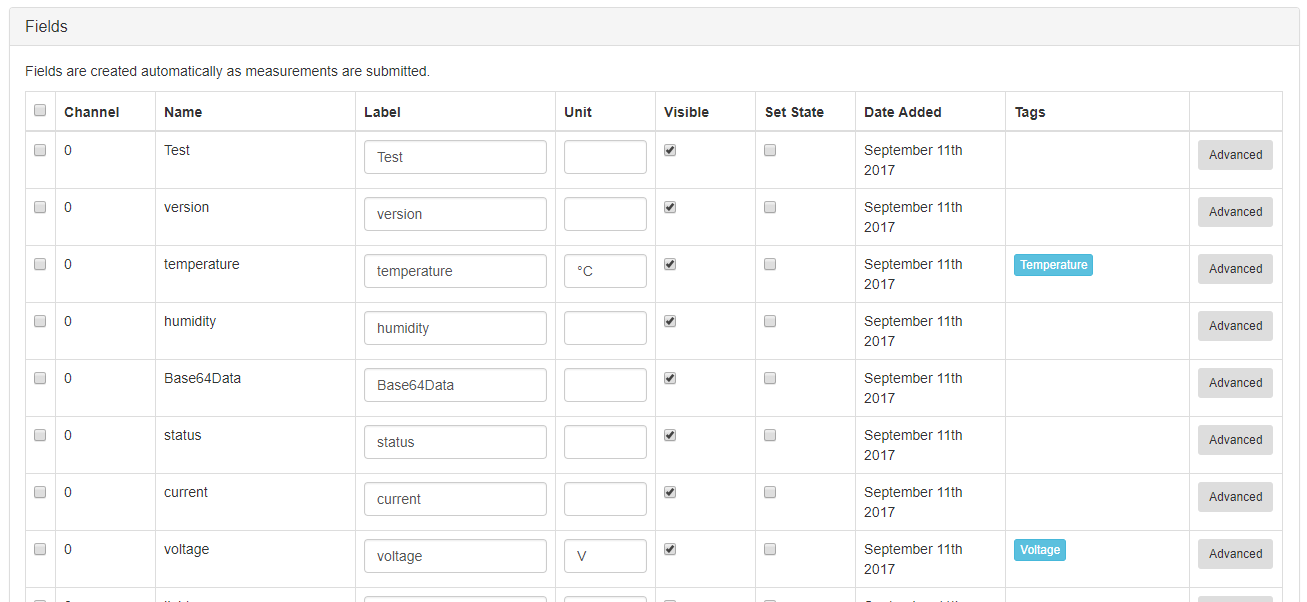This screenshot has width=1307, height=602.
Task: Uncheck Visible for the temperature field
Action: (670, 264)
